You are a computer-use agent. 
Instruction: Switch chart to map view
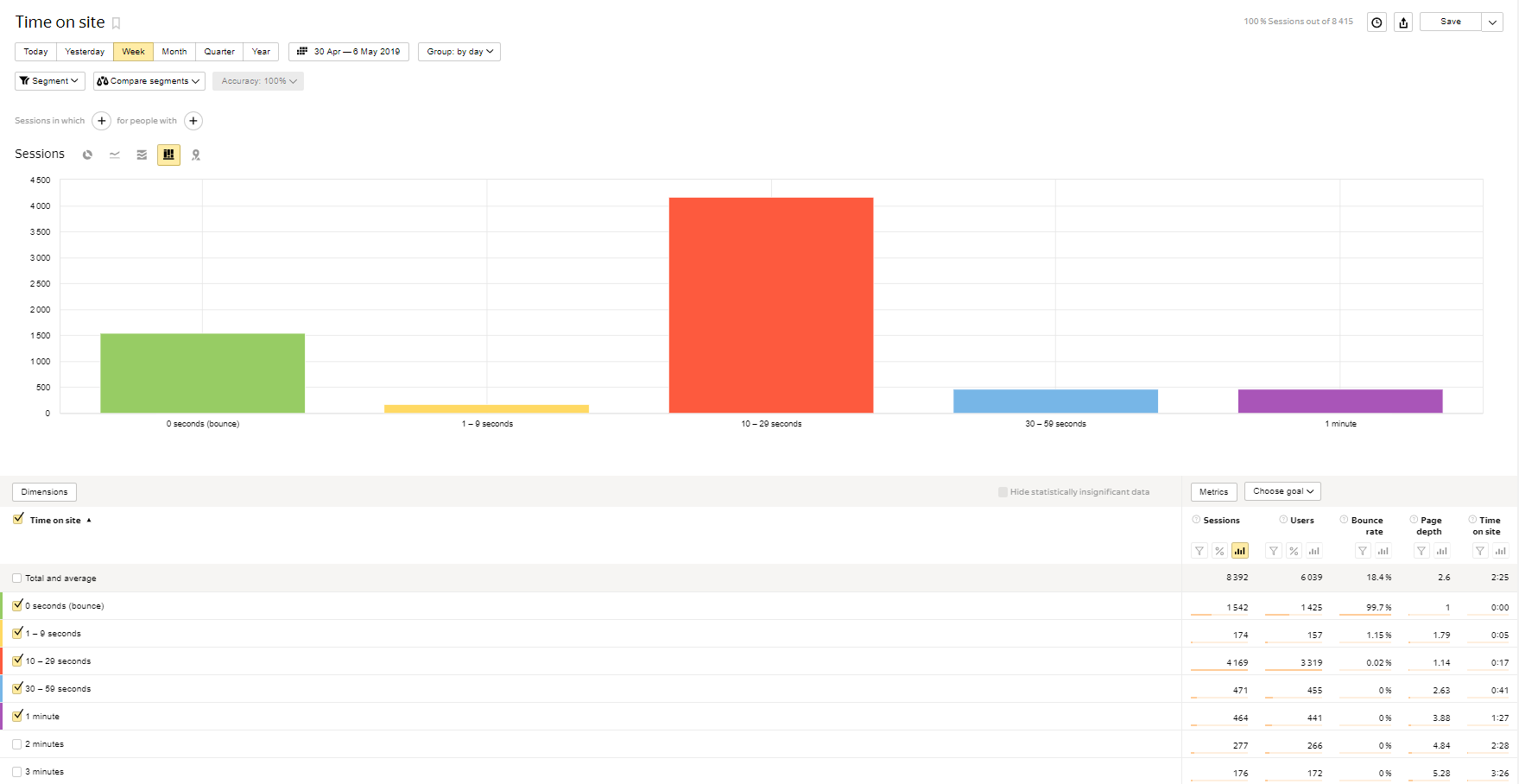coord(196,155)
